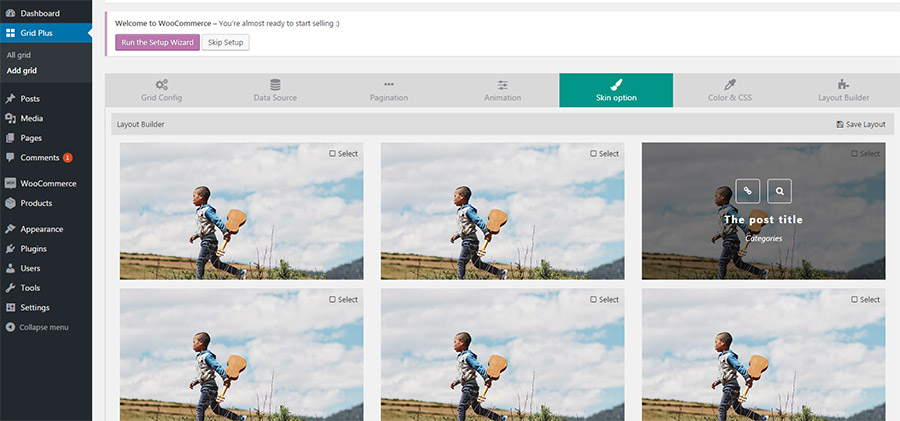Screen dimensions: 900x421
Task: Click the Dashboard gauge icon
Action: pos(10,13)
